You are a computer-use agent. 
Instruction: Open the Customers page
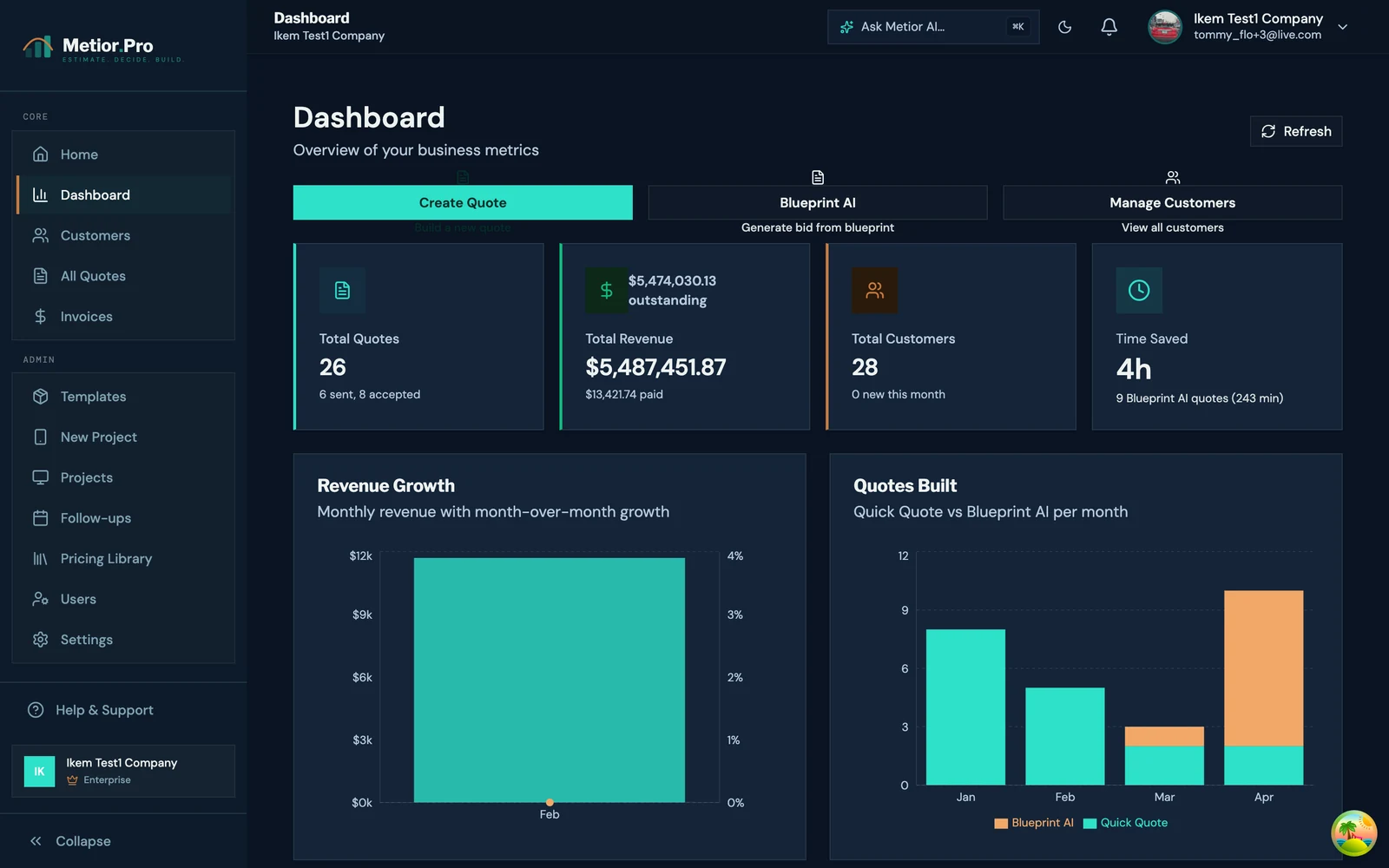[123, 235]
